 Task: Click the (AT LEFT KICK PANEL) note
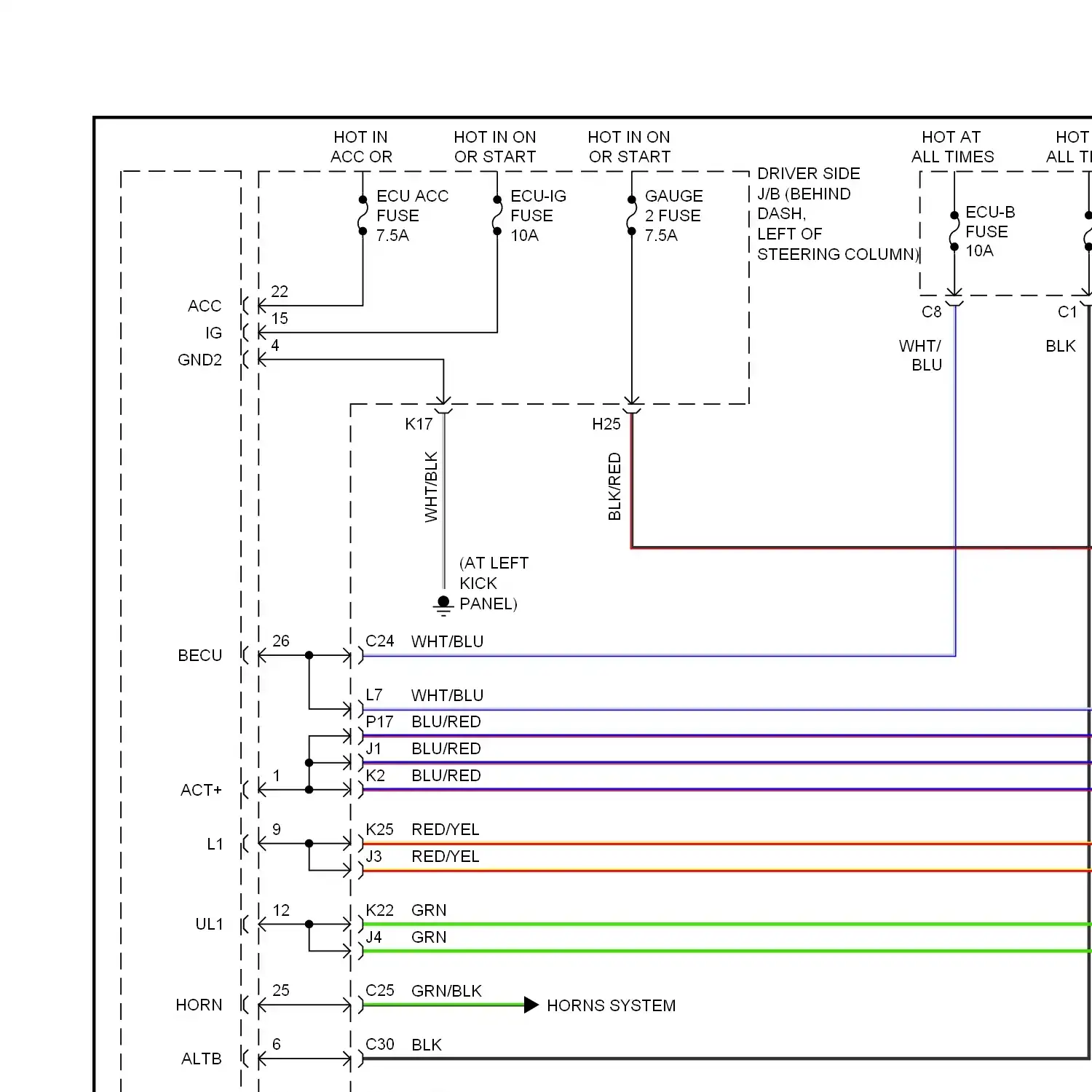point(494,583)
